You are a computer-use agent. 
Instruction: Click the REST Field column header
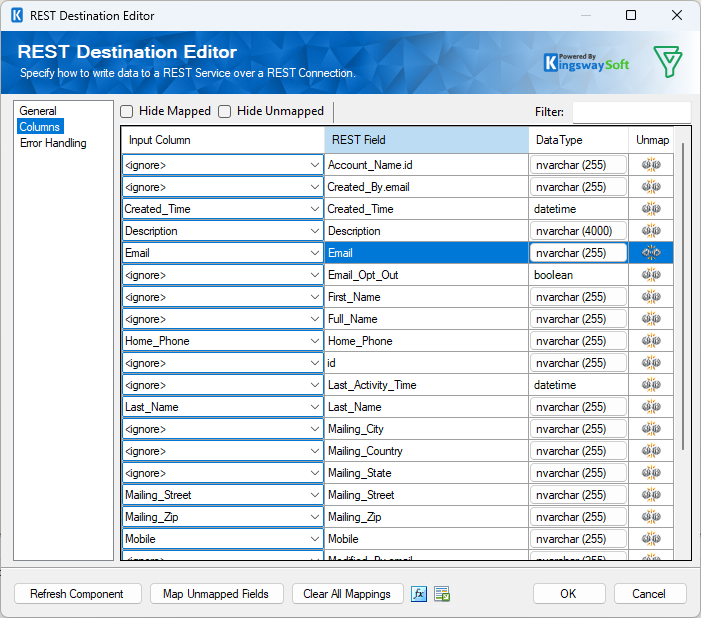coord(427,140)
